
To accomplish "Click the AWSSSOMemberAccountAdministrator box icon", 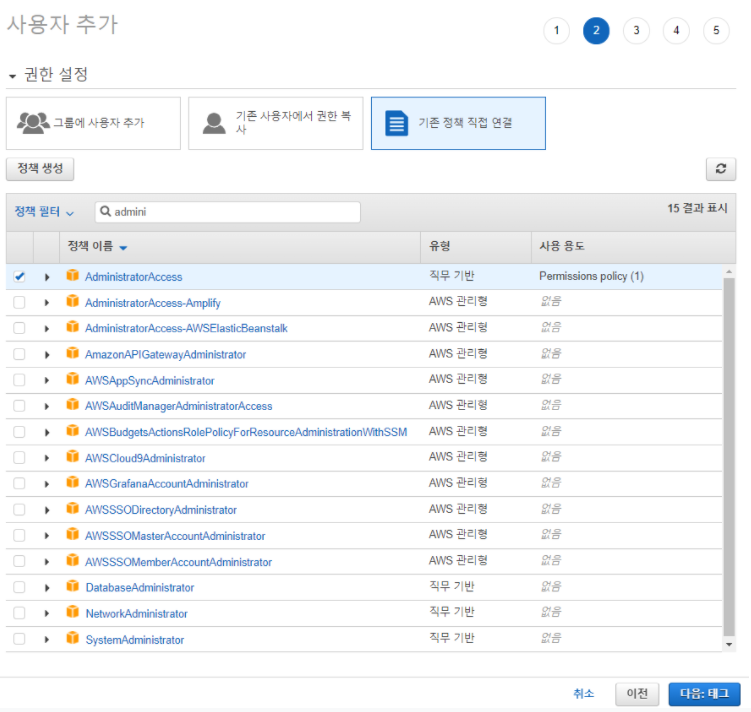I will 73,560.
